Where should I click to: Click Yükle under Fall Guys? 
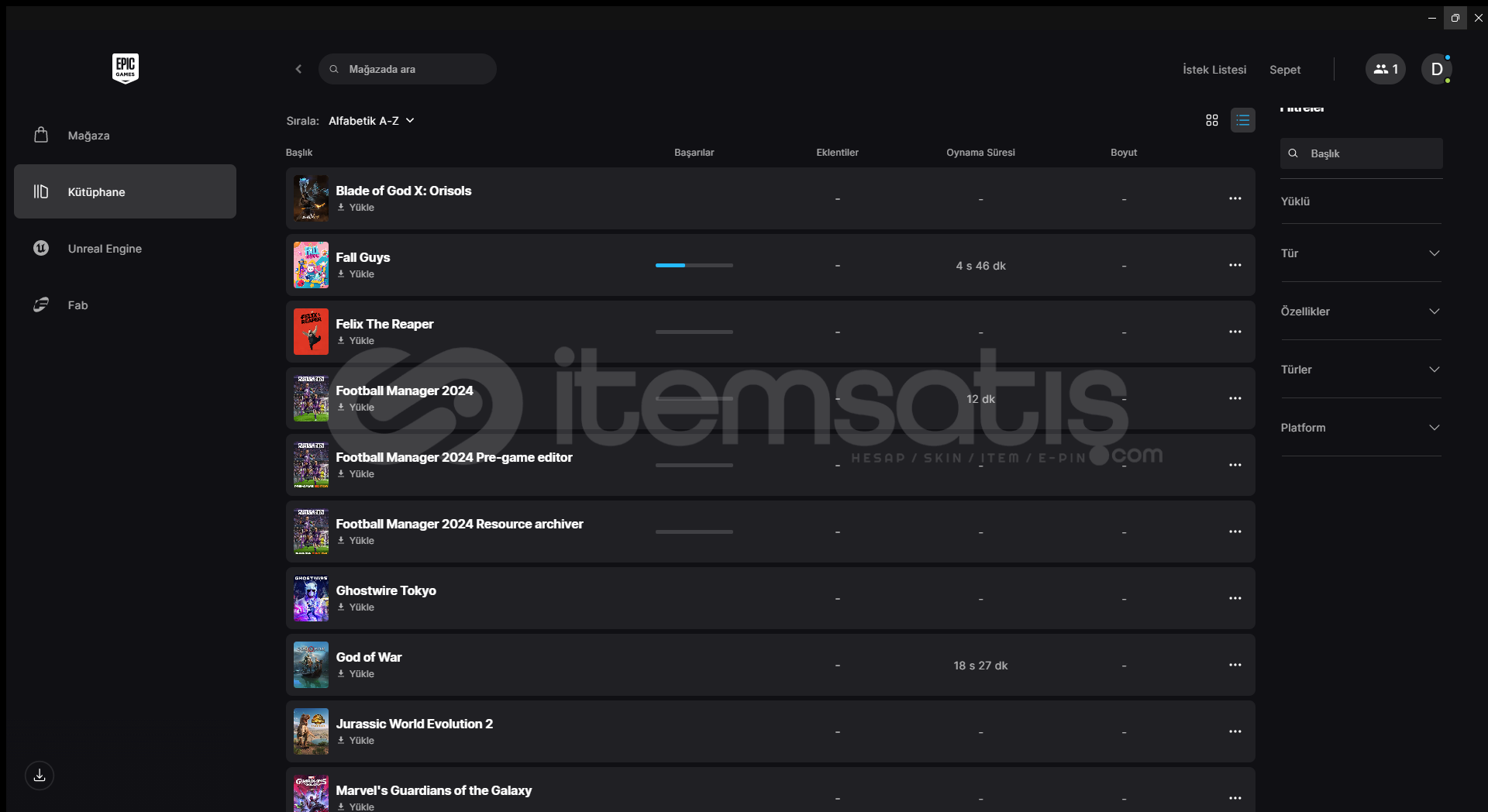(x=356, y=274)
